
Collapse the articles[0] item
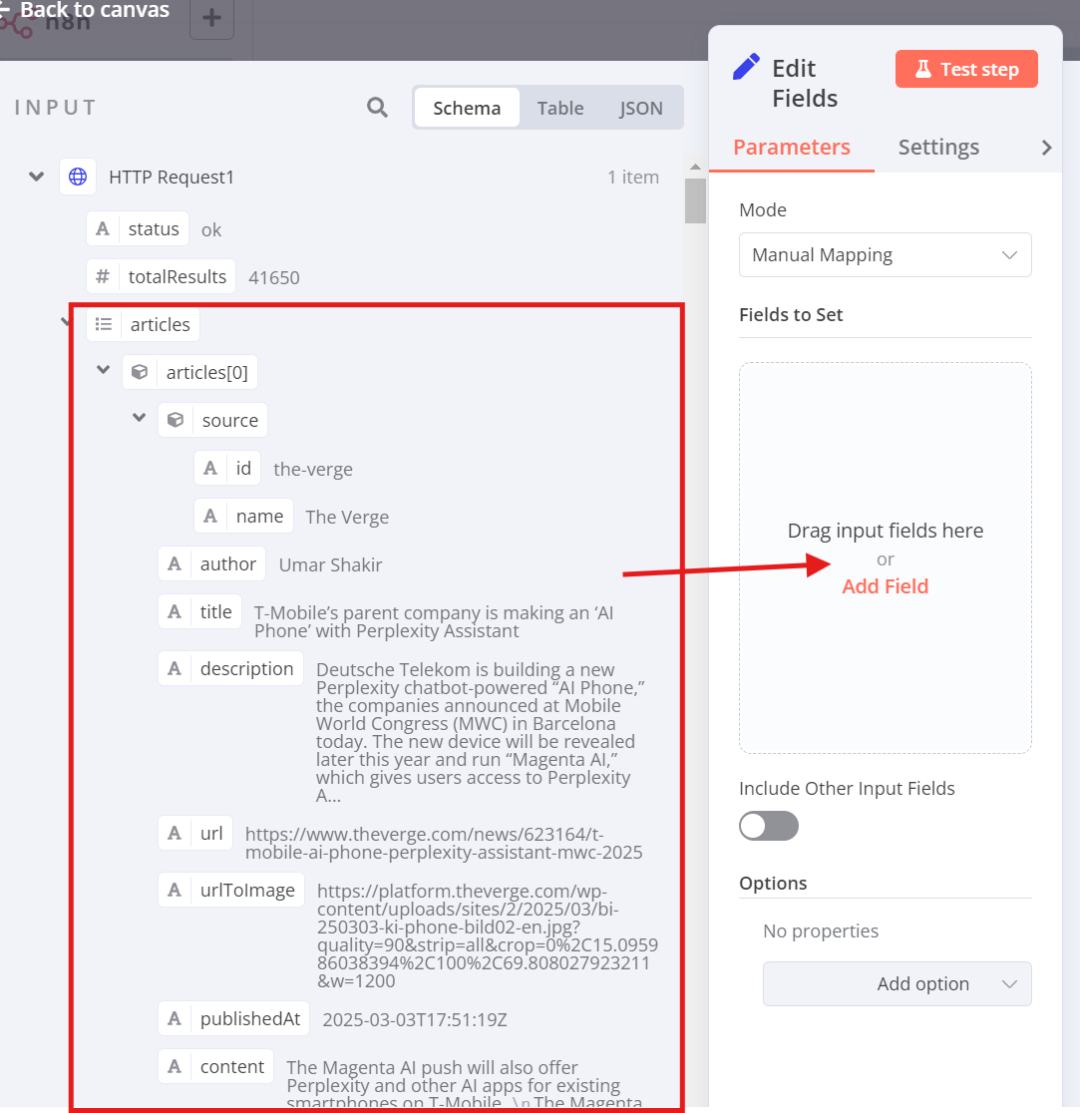point(104,370)
